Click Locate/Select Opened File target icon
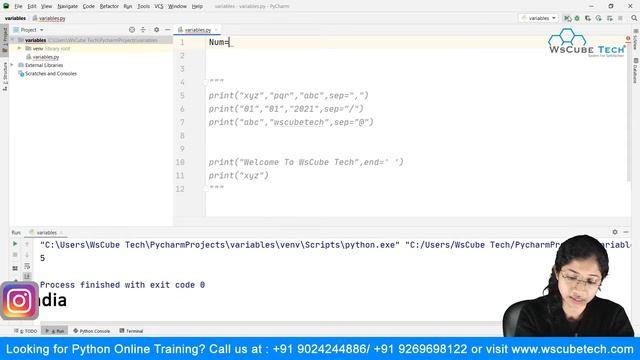640x360 pixels. [x=132, y=30]
